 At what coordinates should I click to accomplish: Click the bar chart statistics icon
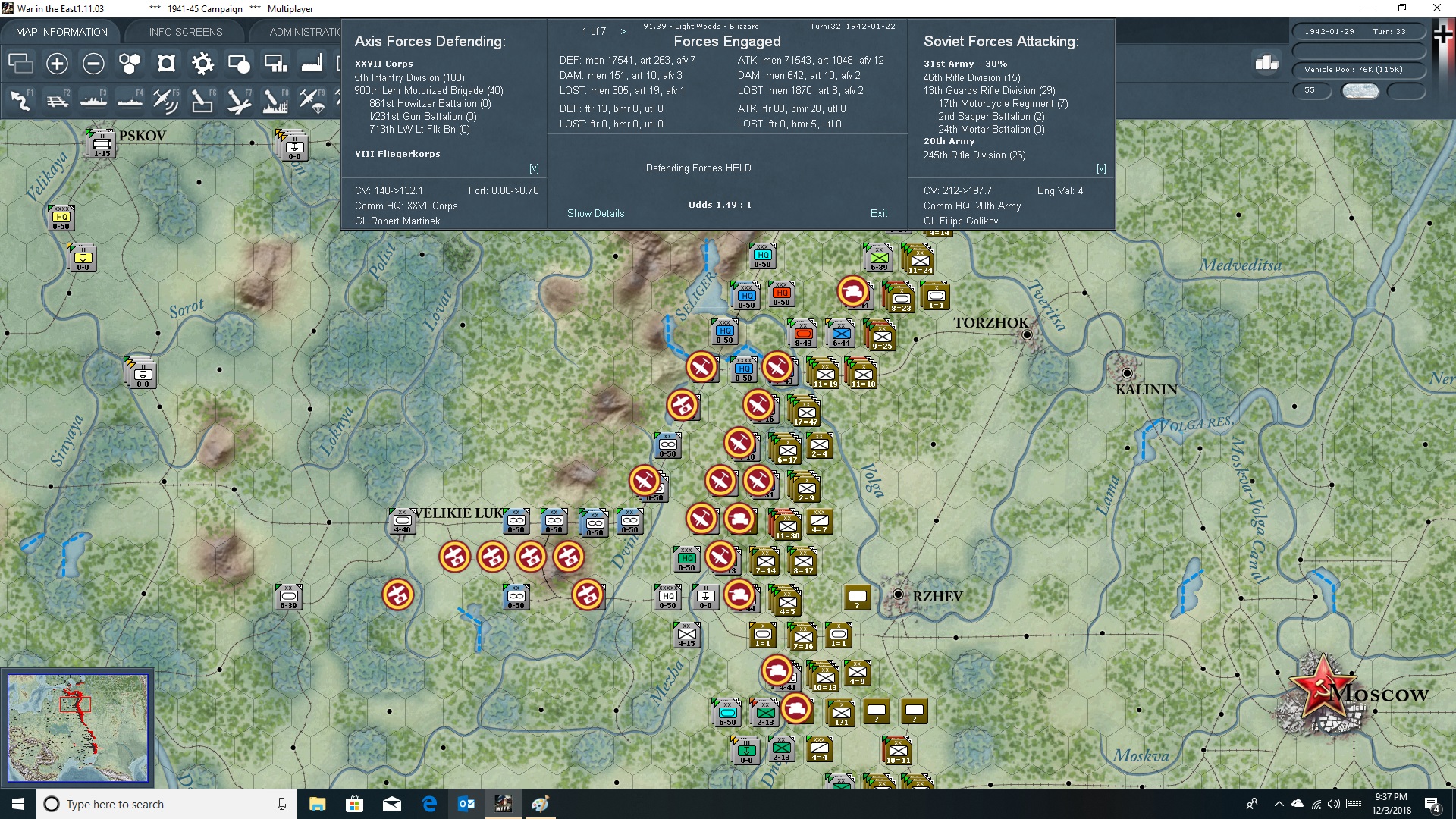(1267, 62)
